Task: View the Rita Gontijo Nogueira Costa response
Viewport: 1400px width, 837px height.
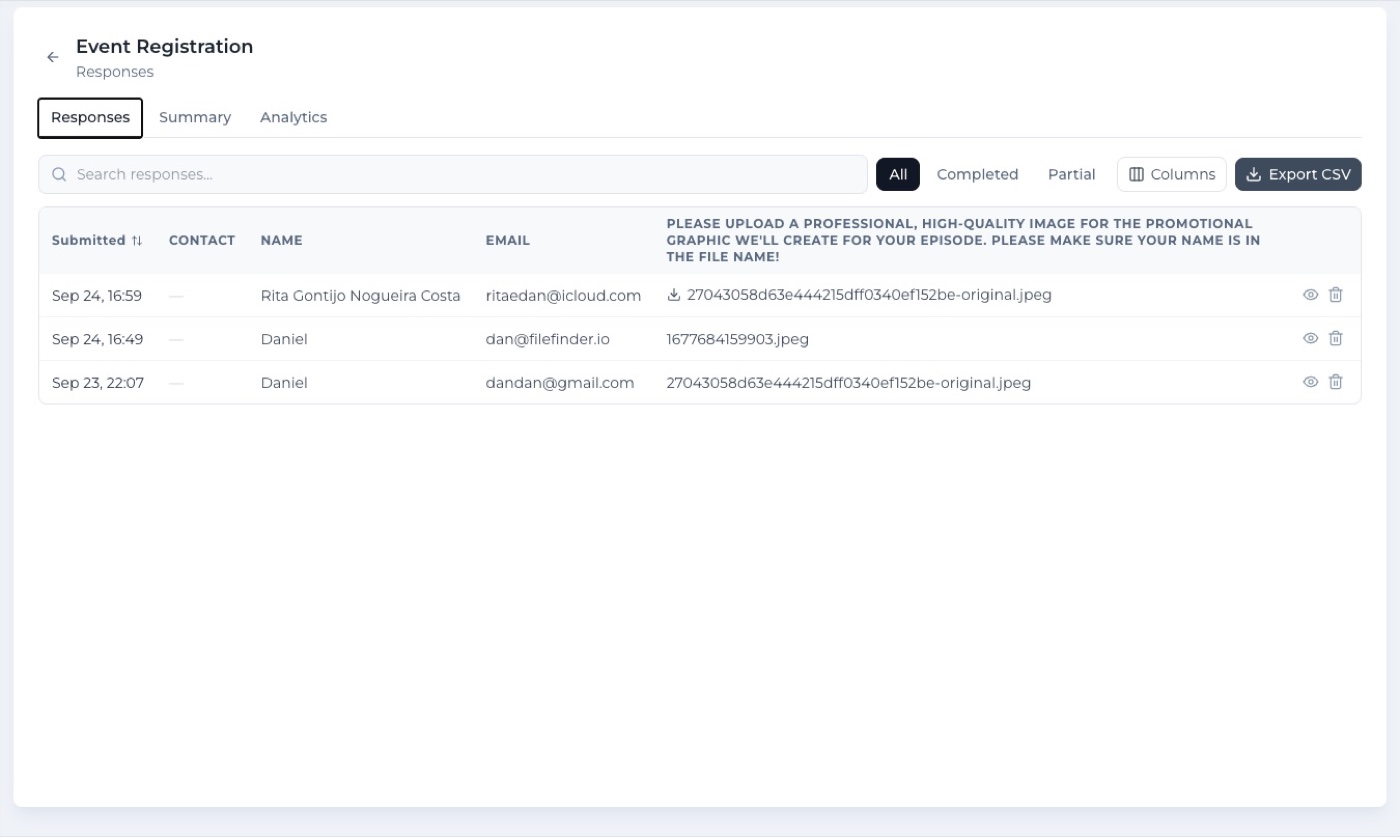Action: [1310, 295]
